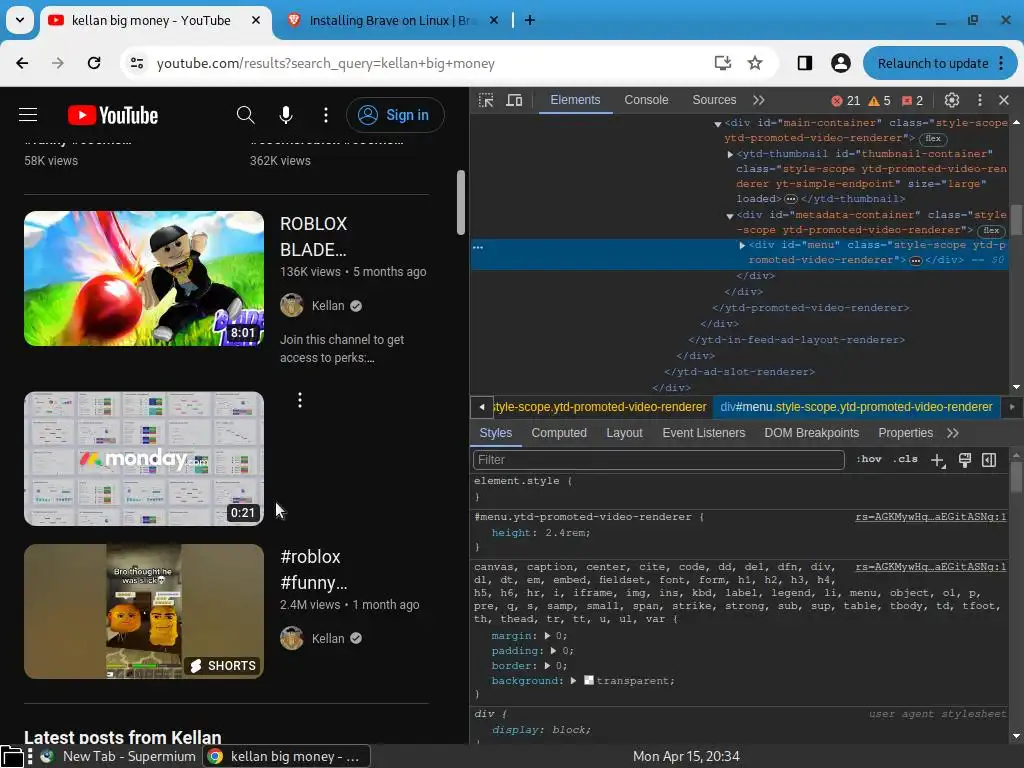Viewport: 1024px width, 768px height.
Task: Click the 2 issues counter
Action: click(x=912, y=101)
